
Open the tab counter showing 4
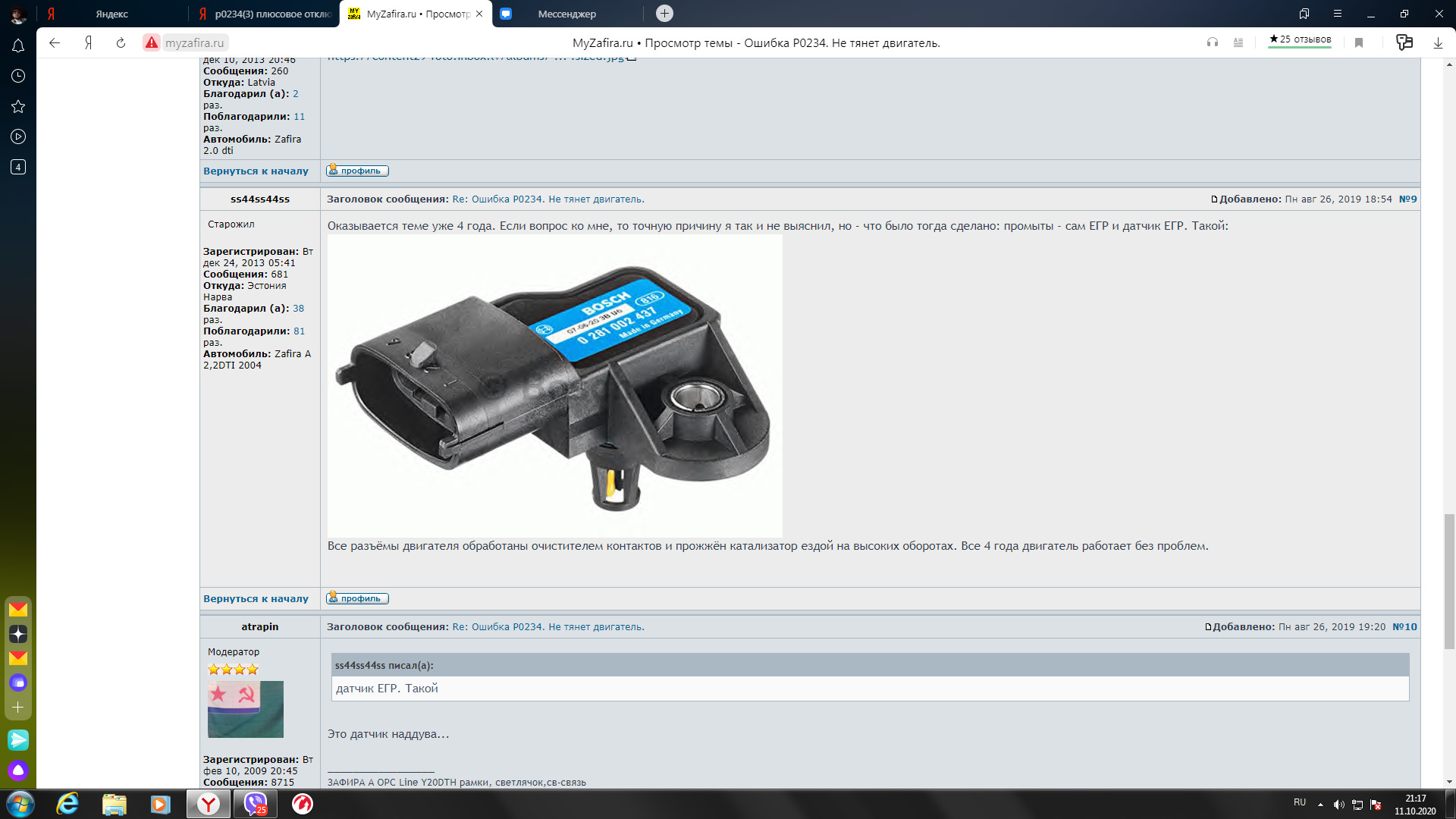(x=18, y=167)
